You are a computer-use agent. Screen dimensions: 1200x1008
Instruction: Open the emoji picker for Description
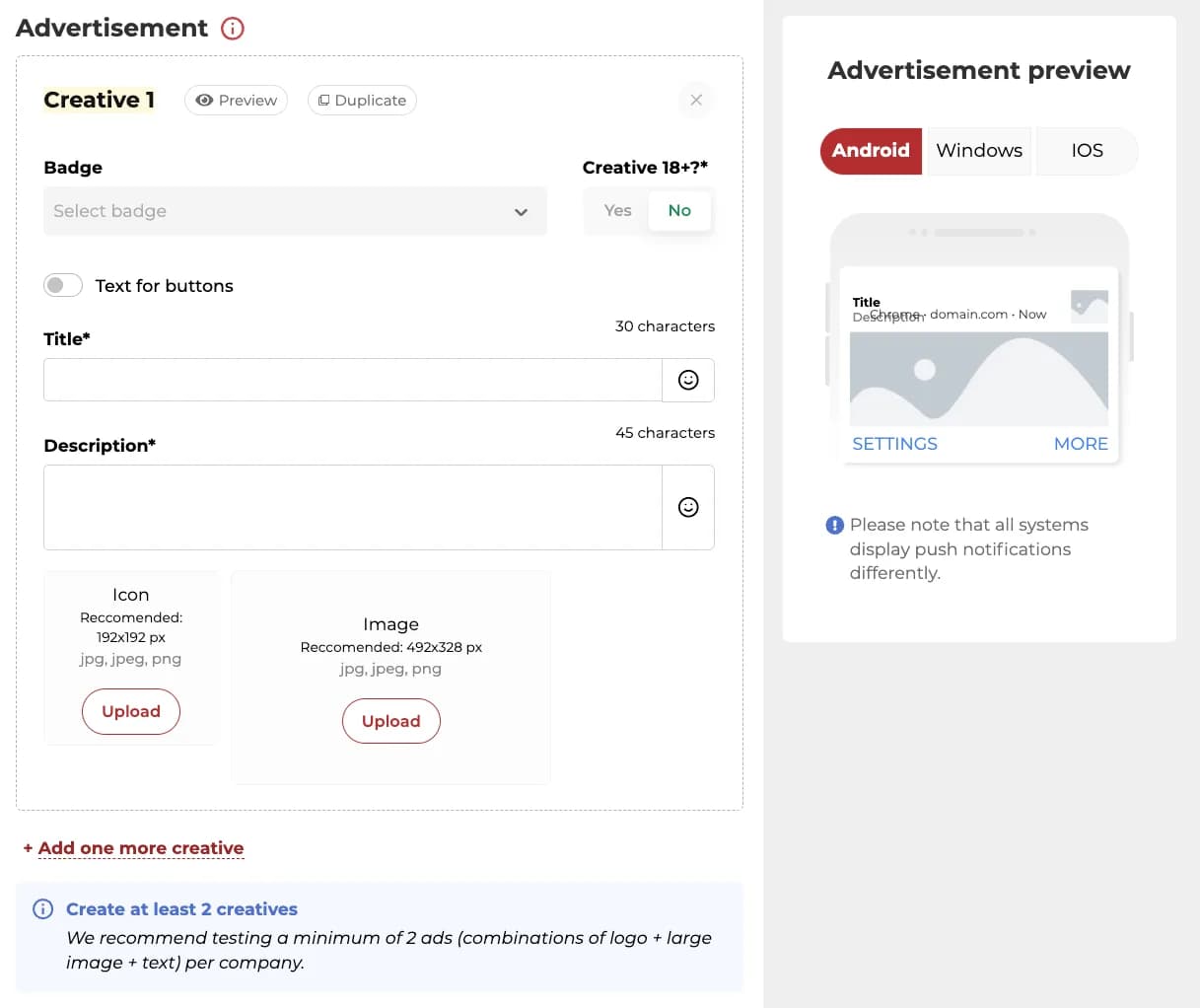point(688,507)
